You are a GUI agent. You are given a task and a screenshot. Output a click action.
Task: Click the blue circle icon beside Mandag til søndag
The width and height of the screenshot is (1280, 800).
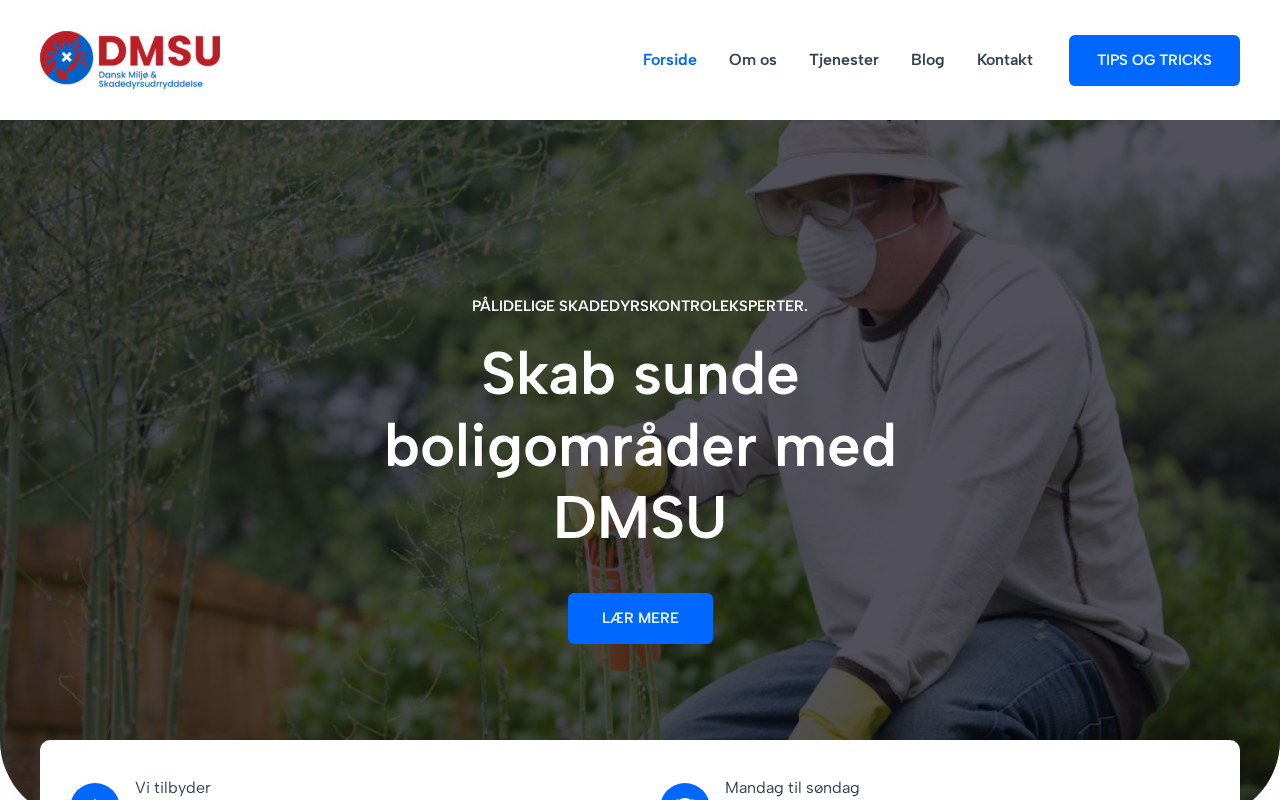[x=685, y=792]
